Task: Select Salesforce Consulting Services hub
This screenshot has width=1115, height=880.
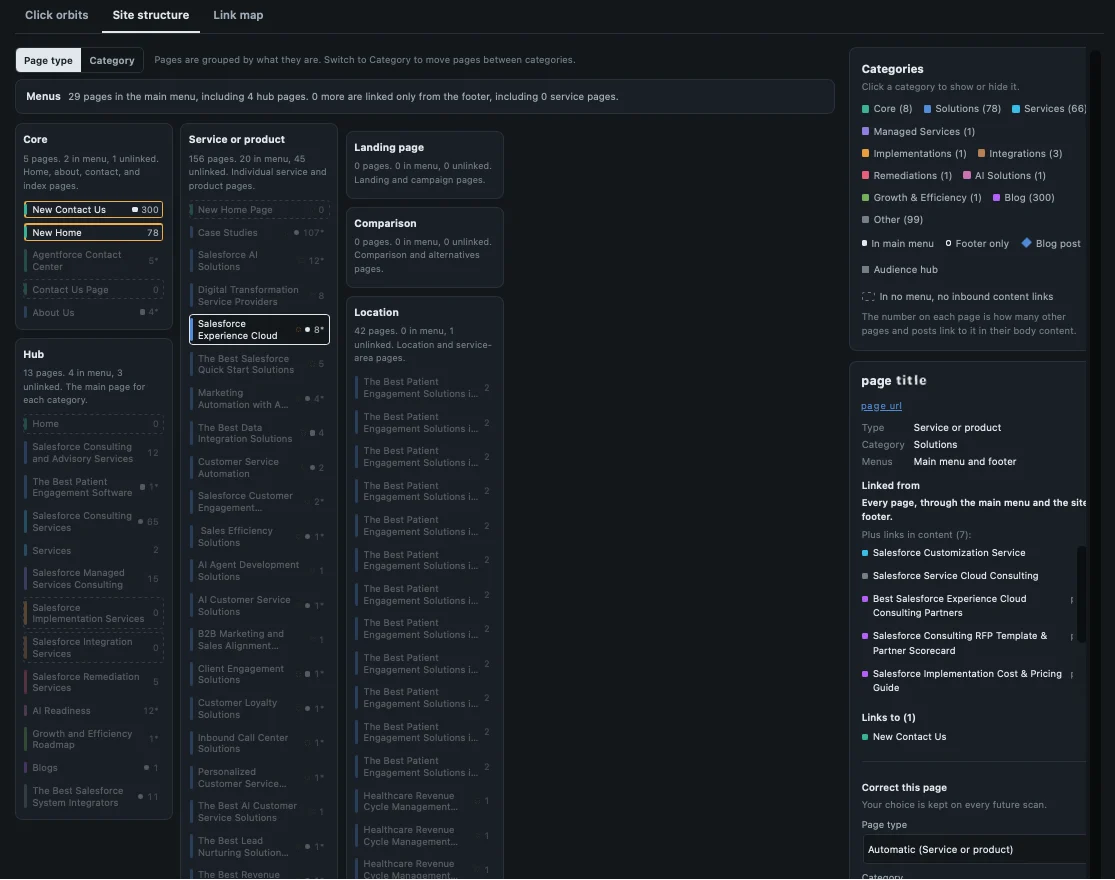Action: point(93,522)
